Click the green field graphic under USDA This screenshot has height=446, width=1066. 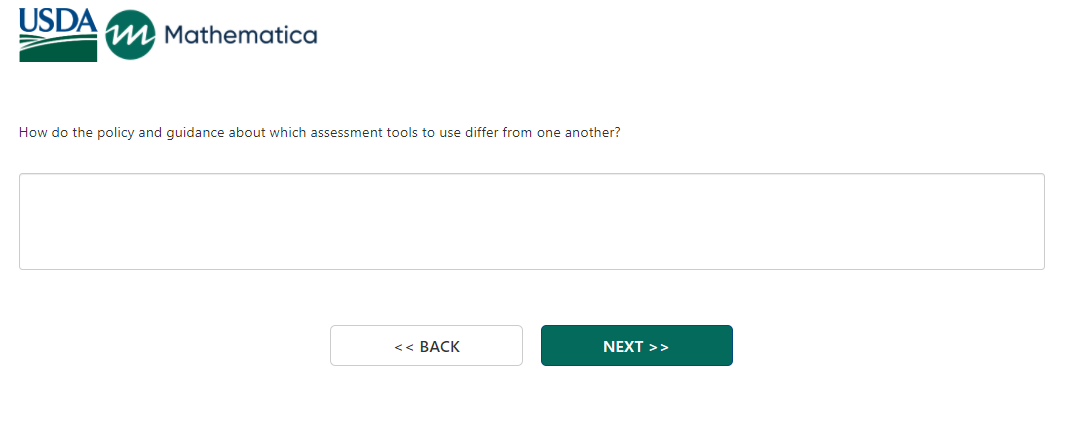tap(58, 48)
